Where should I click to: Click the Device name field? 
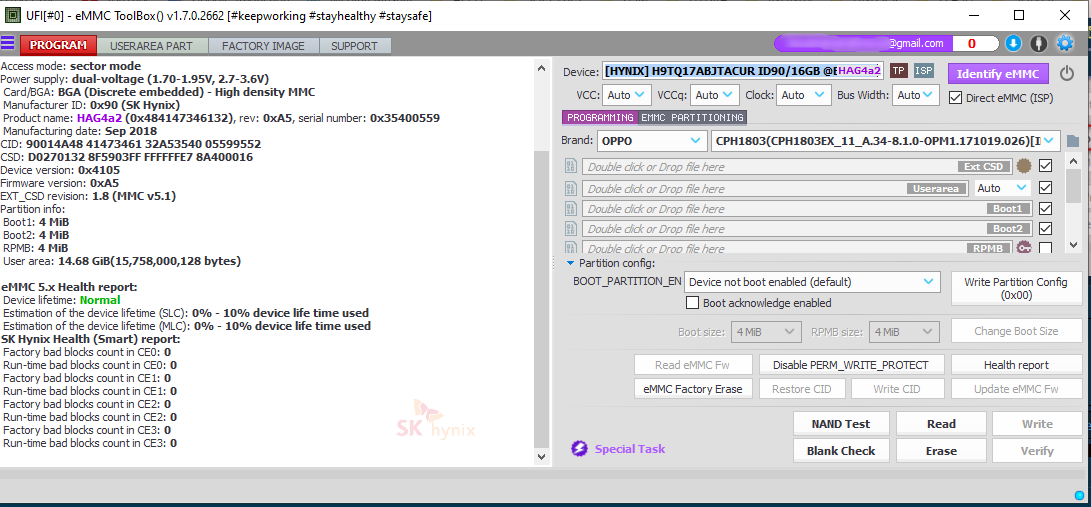point(743,71)
